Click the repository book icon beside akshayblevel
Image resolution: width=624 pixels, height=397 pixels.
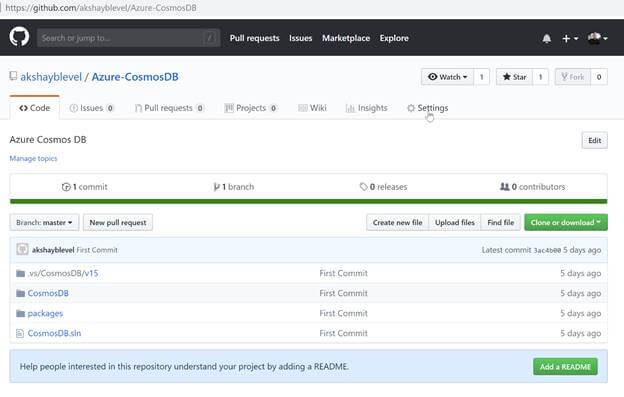point(14,76)
